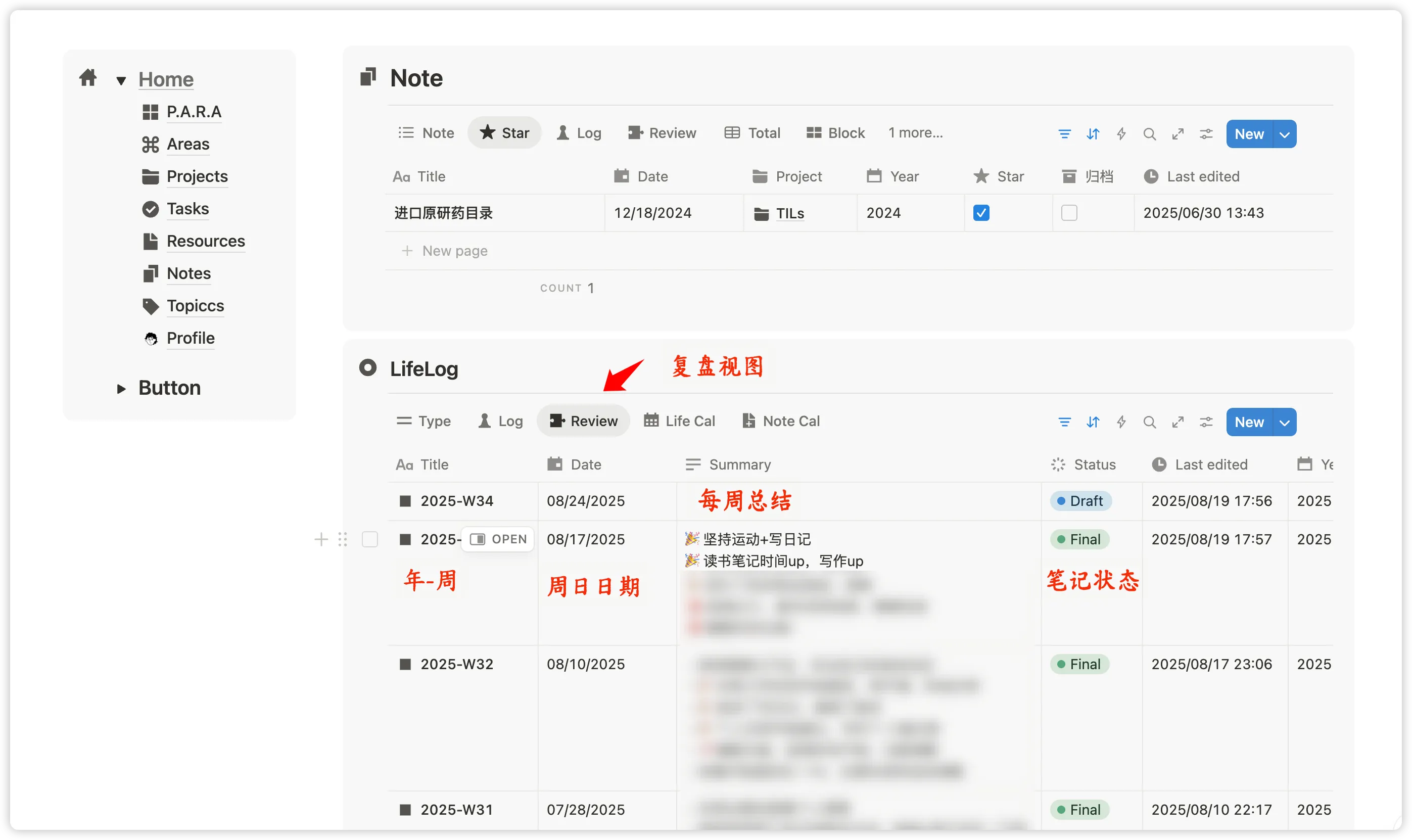This screenshot has height=840, width=1412.
Task: Select the 2025-W33 row checkbox
Action: click(369, 539)
